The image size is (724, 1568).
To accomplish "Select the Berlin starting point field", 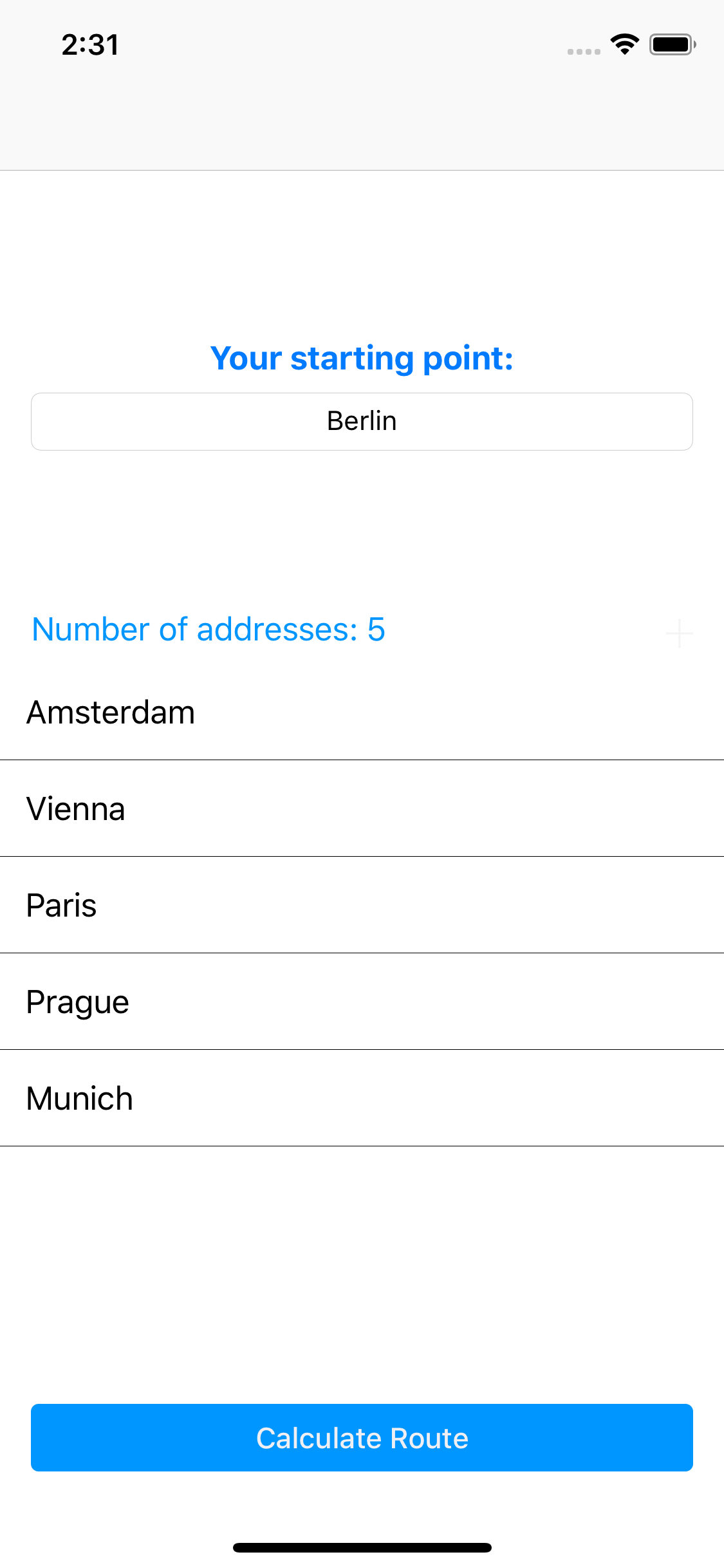I will coord(362,421).
